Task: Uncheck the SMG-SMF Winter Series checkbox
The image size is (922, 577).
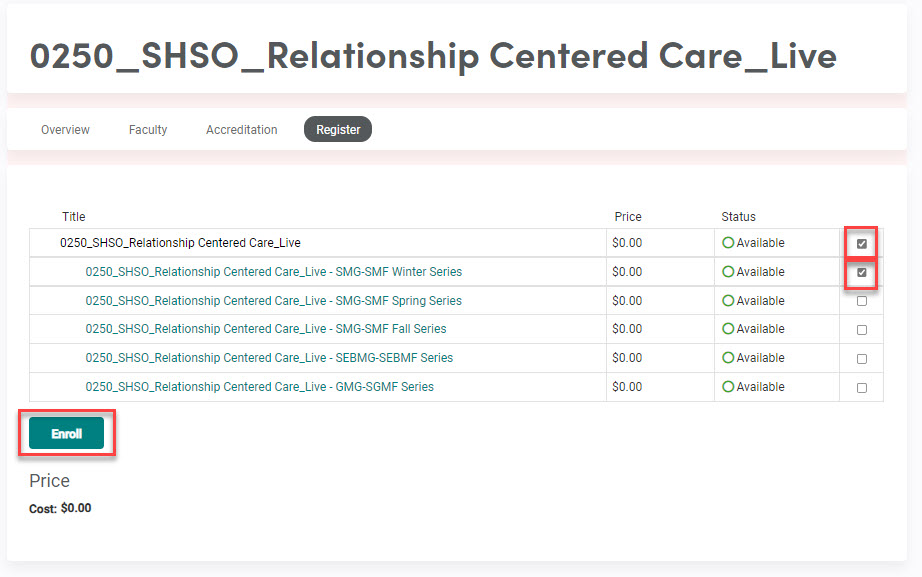Action: click(860, 271)
